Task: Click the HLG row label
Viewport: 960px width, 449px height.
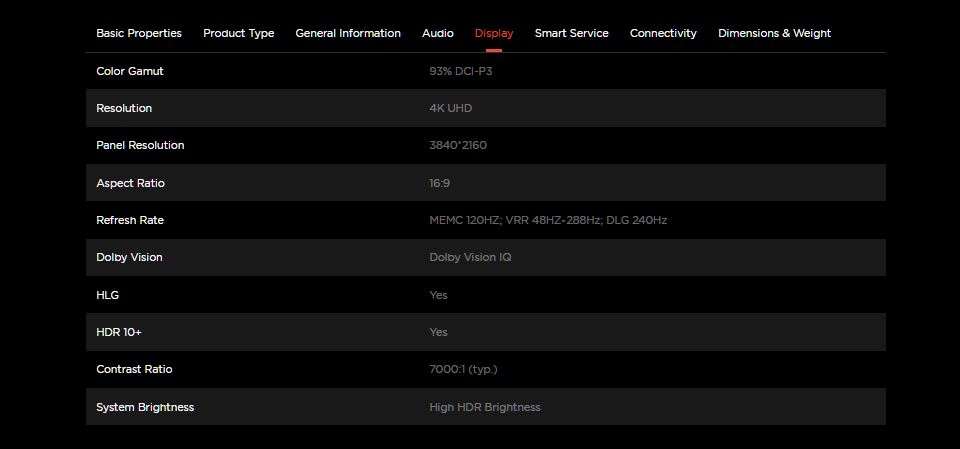Action: coord(107,295)
